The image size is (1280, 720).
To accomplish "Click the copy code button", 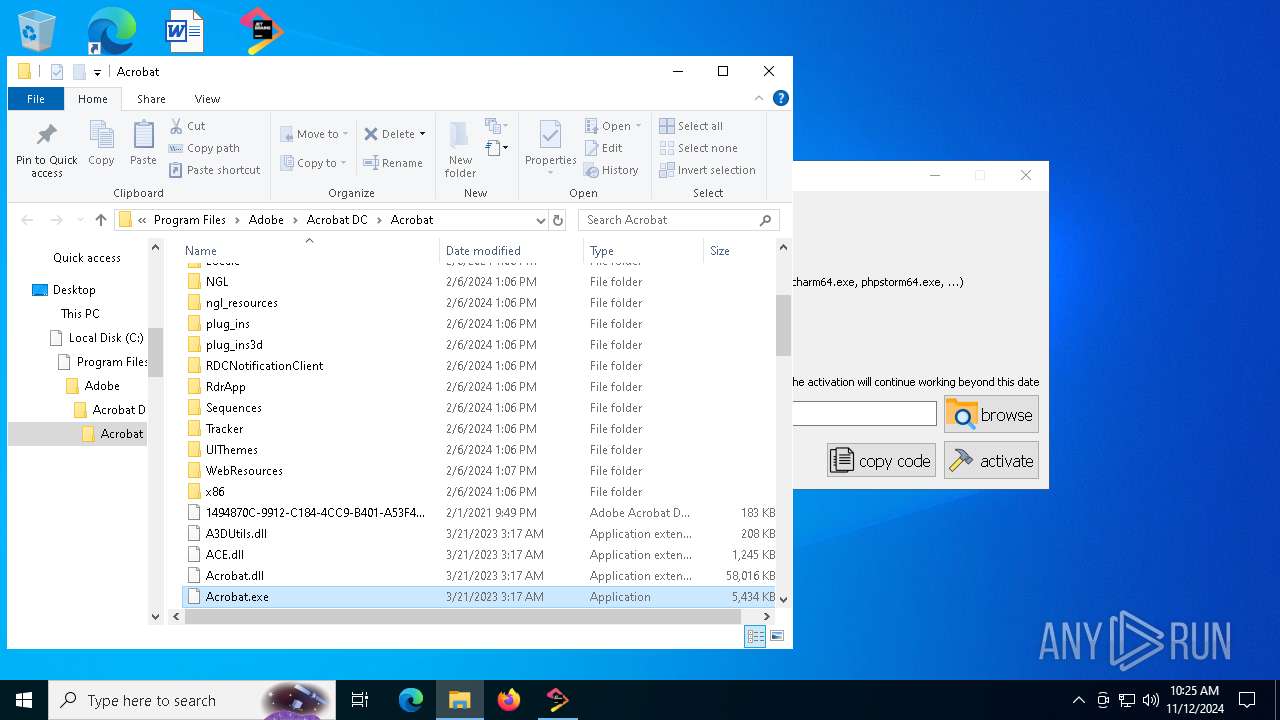I will click(881, 460).
